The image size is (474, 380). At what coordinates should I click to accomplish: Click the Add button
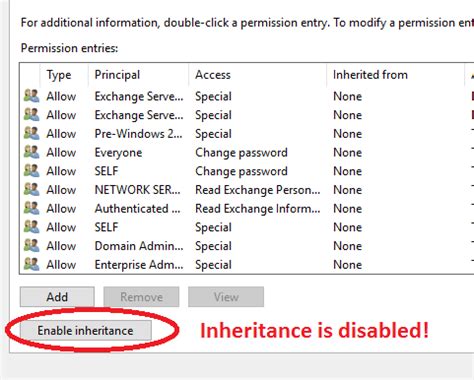(57, 297)
